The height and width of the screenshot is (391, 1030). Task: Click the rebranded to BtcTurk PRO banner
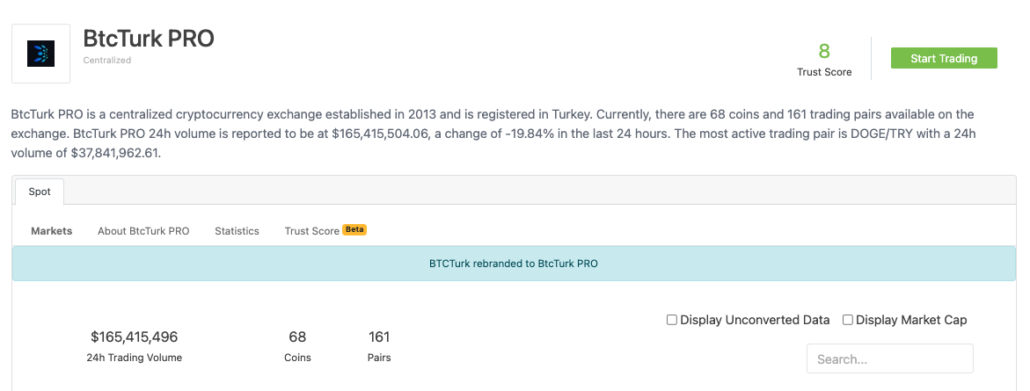point(514,264)
